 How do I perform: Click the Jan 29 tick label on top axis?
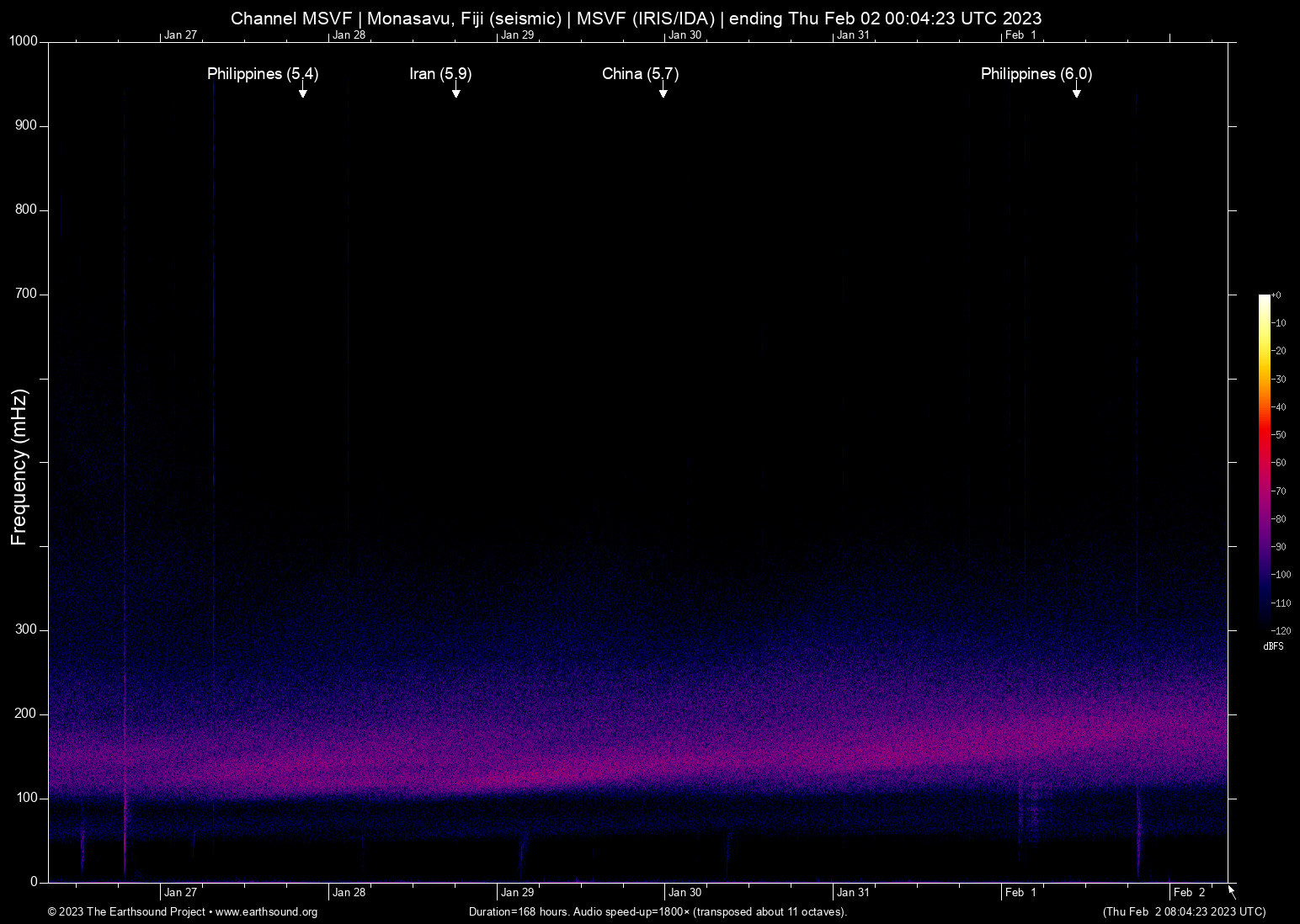tap(518, 35)
